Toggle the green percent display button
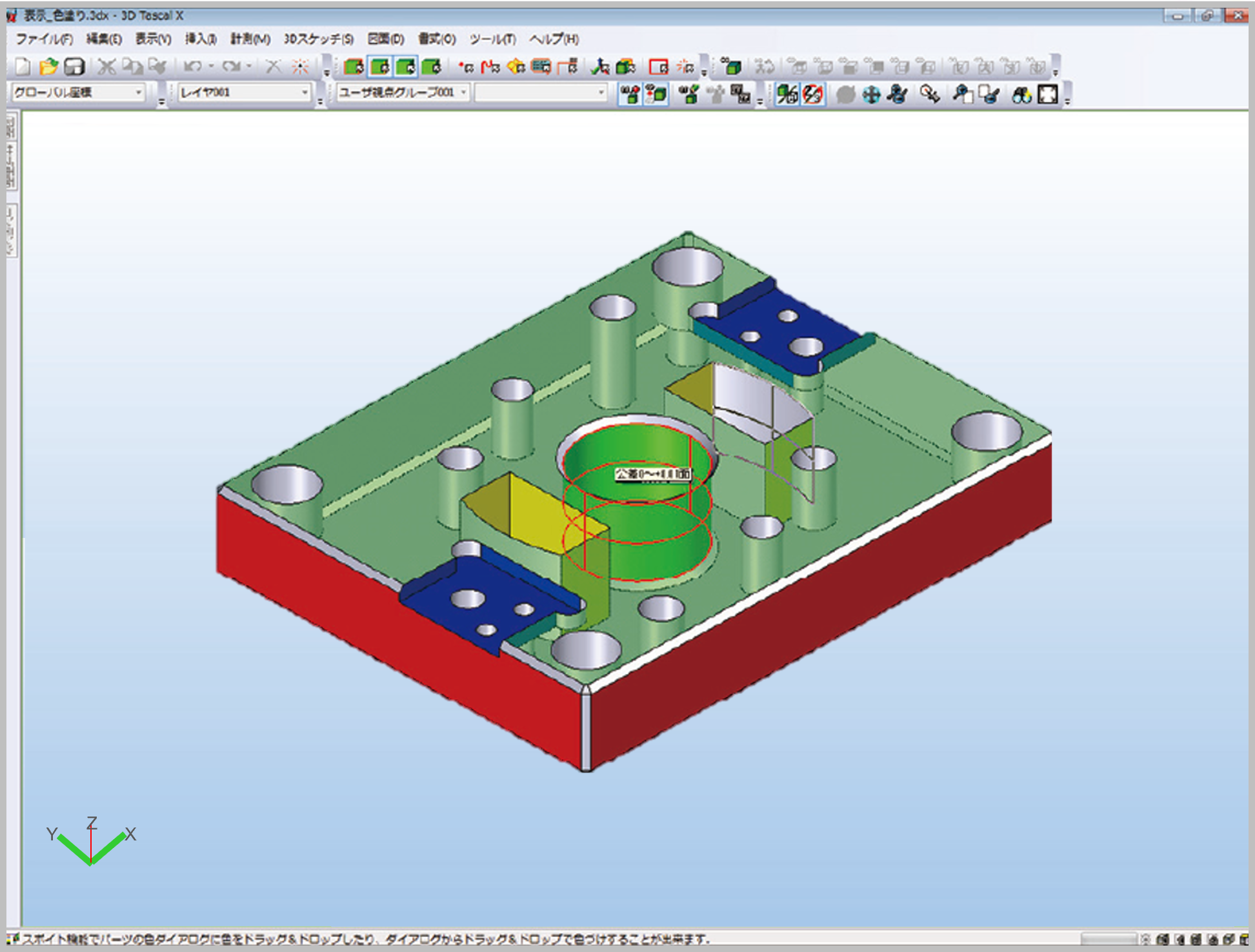This screenshot has height=952, width=1255. (787, 94)
